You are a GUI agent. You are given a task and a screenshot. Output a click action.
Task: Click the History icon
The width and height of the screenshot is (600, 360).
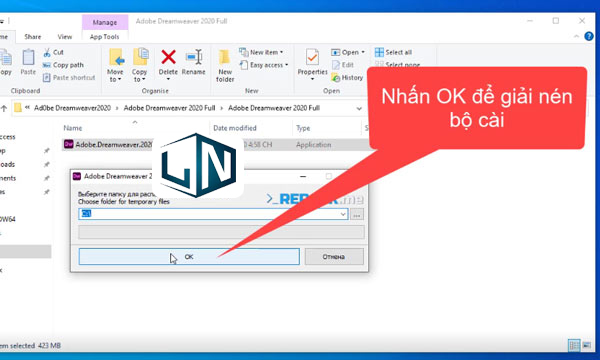click(x=336, y=78)
